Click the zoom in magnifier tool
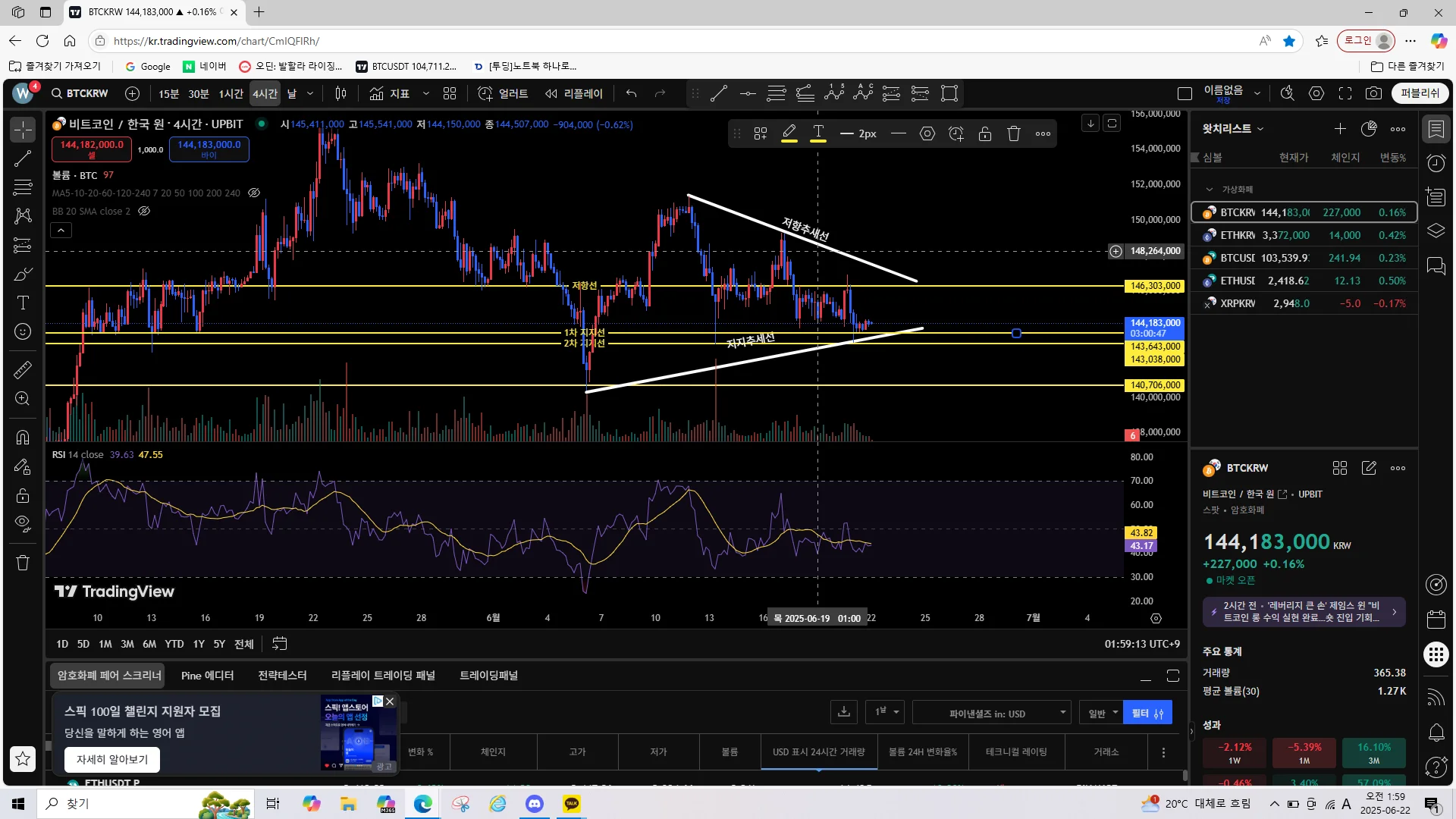The width and height of the screenshot is (1456, 819). point(23,399)
